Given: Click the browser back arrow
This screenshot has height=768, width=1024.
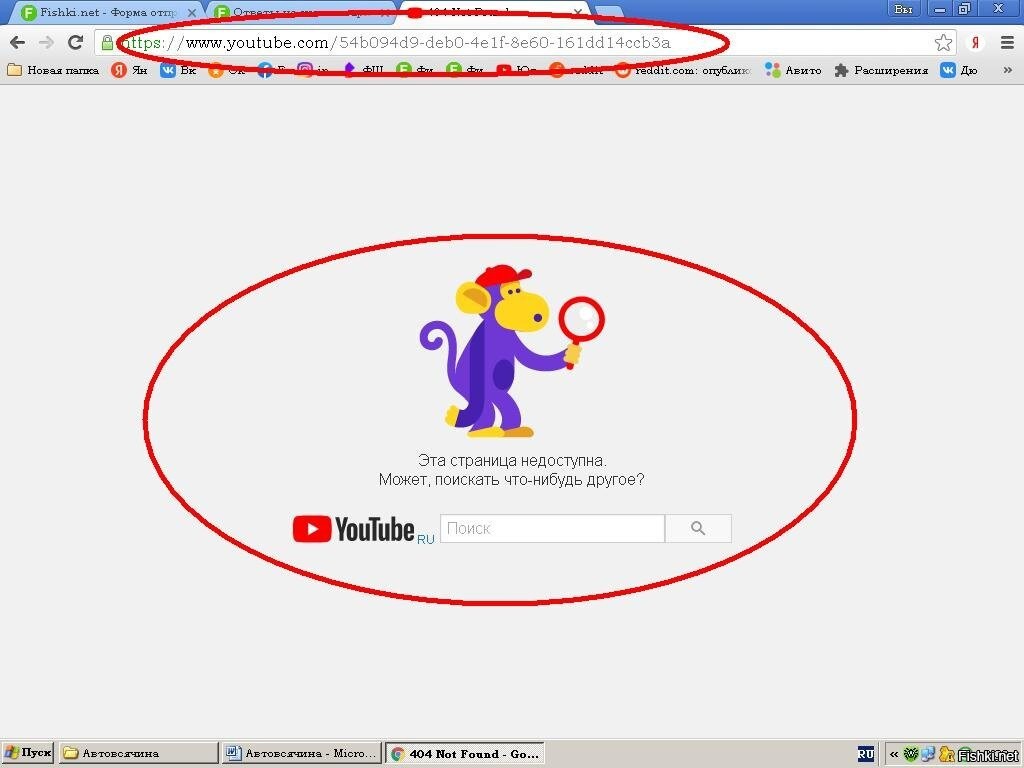Looking at the screenshot, I should click(17, 42).
